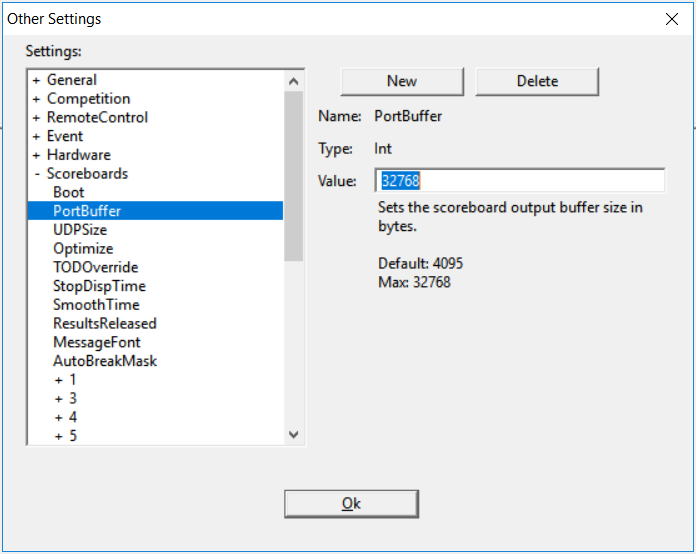696x554 pixels.
Task: Select the Event tree item
Action: click(x=65, y=136)
